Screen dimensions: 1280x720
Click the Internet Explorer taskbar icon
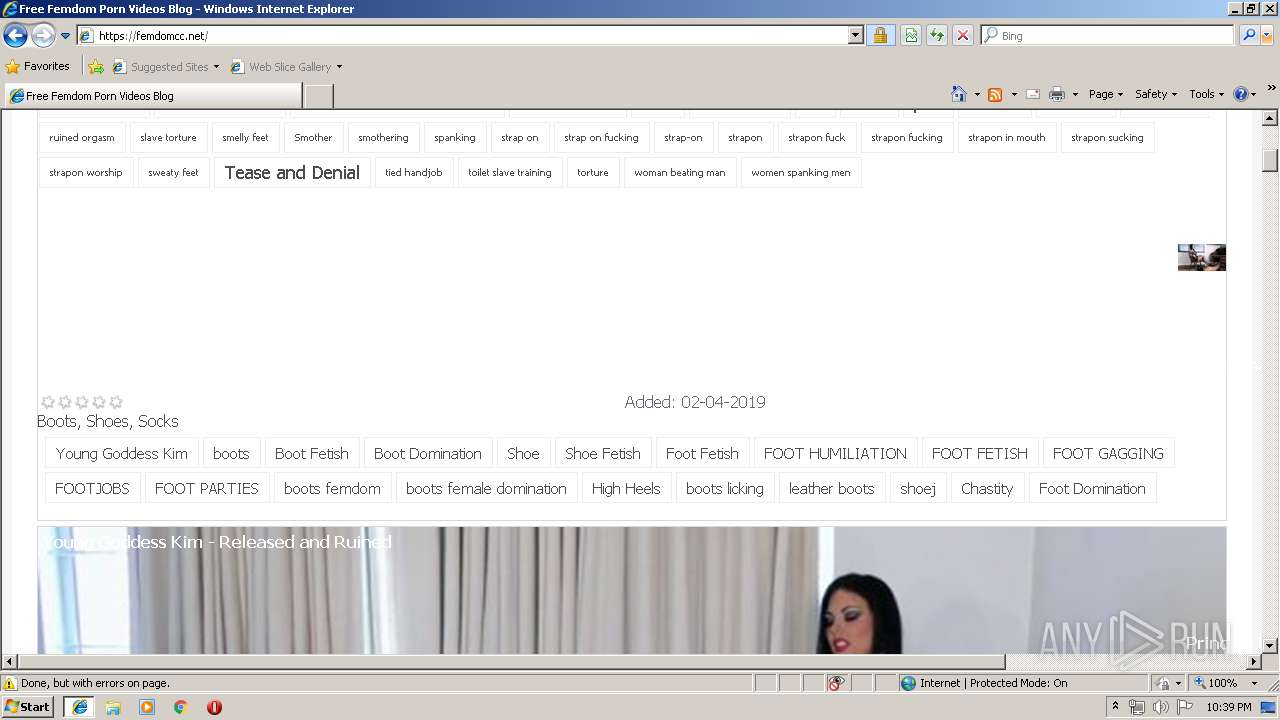(80, 707)
